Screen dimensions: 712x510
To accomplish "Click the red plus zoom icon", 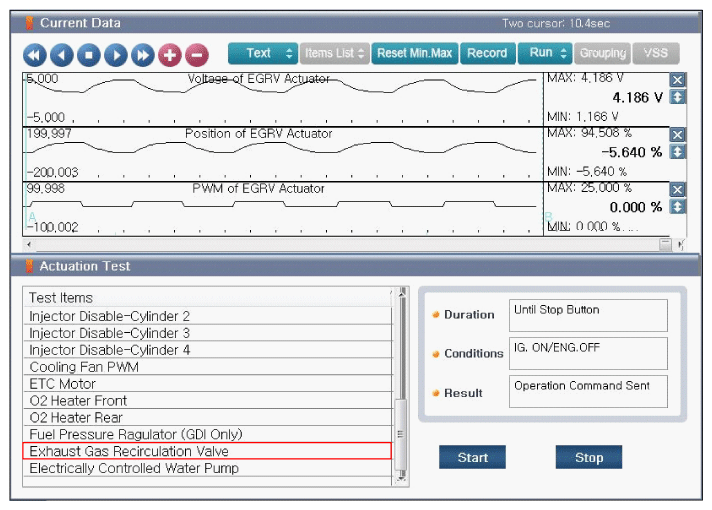I will coord(170,55).
